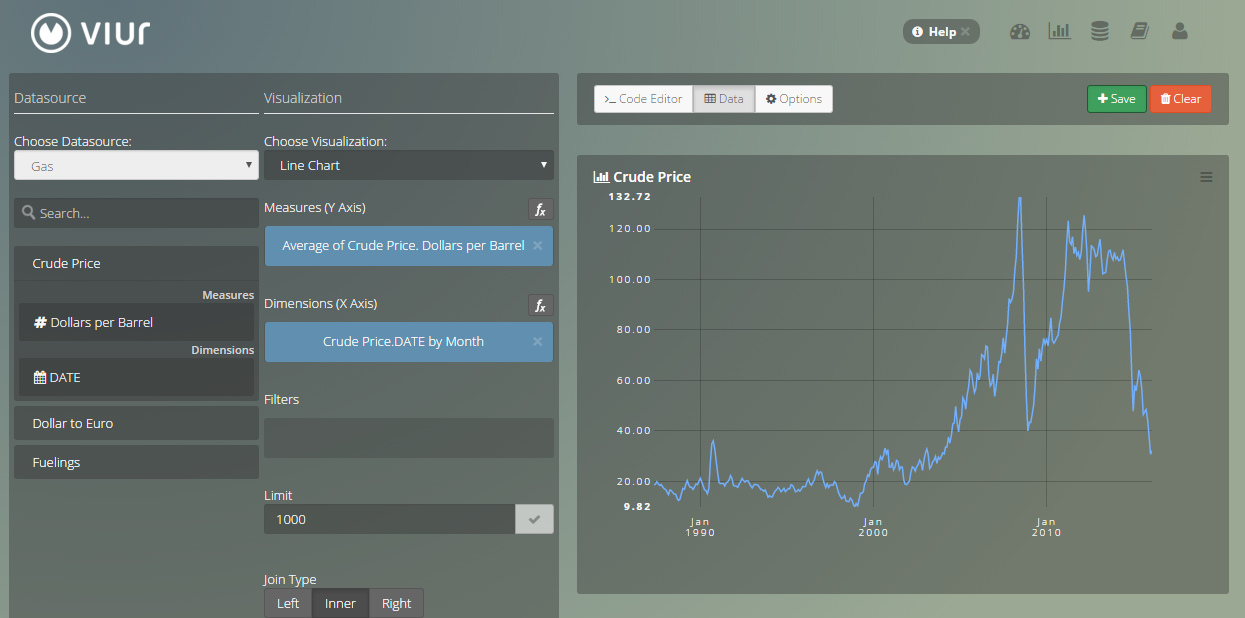Click the VIUR logo
The height and width of the screenshot is (618, 1245).
tap(89, 31)
